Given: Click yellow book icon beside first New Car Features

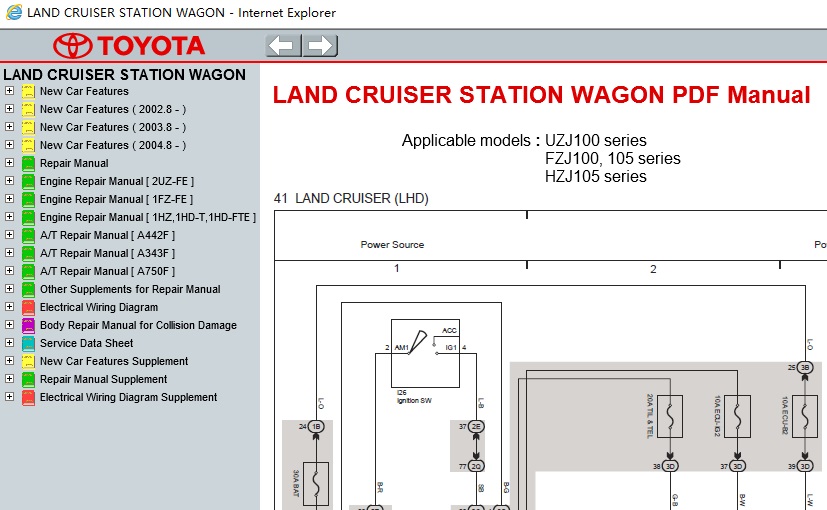Looking at the screenshot, I should click(28, 91).
